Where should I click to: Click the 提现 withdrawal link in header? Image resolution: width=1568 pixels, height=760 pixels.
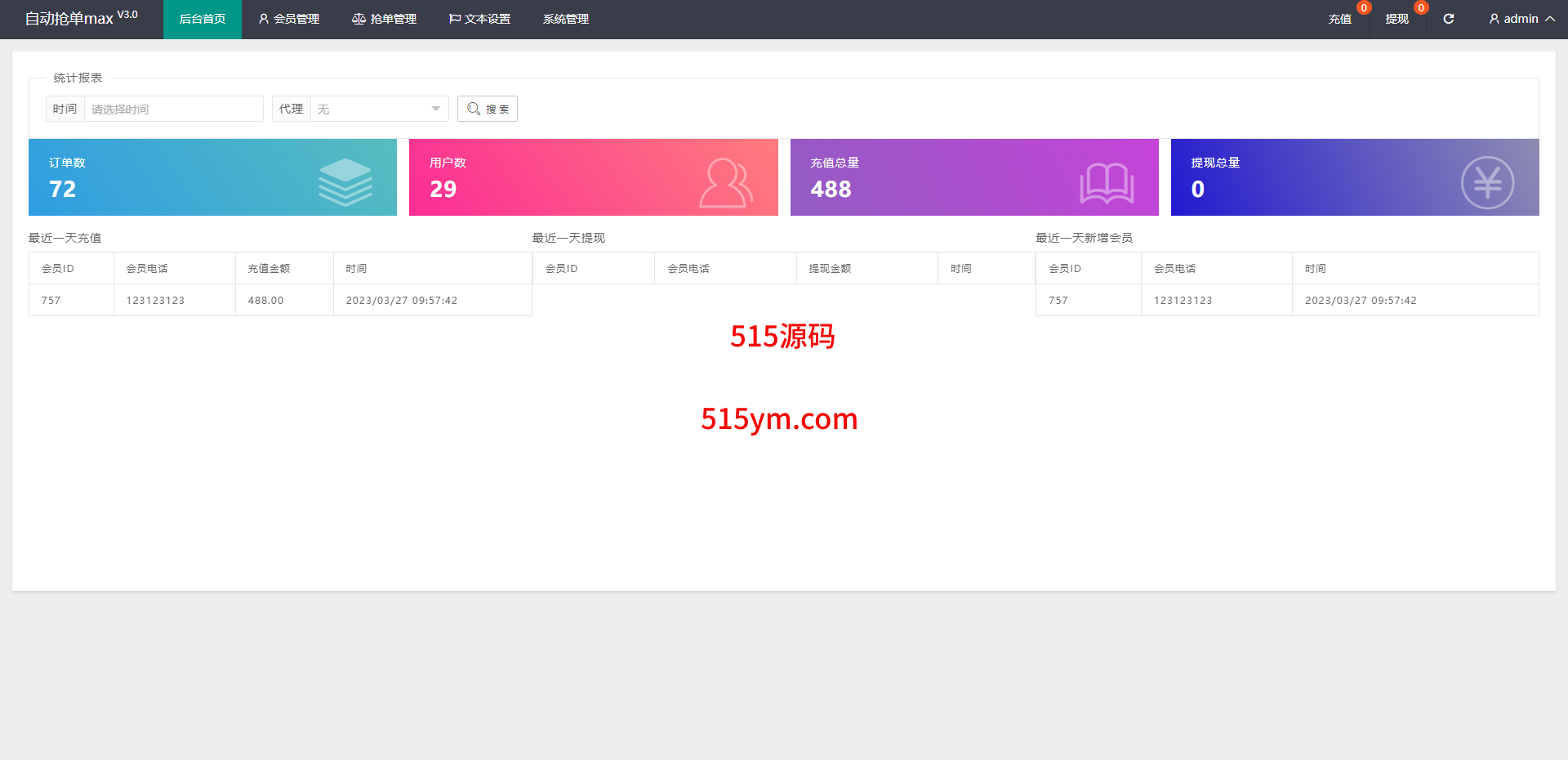point(1396,19)
